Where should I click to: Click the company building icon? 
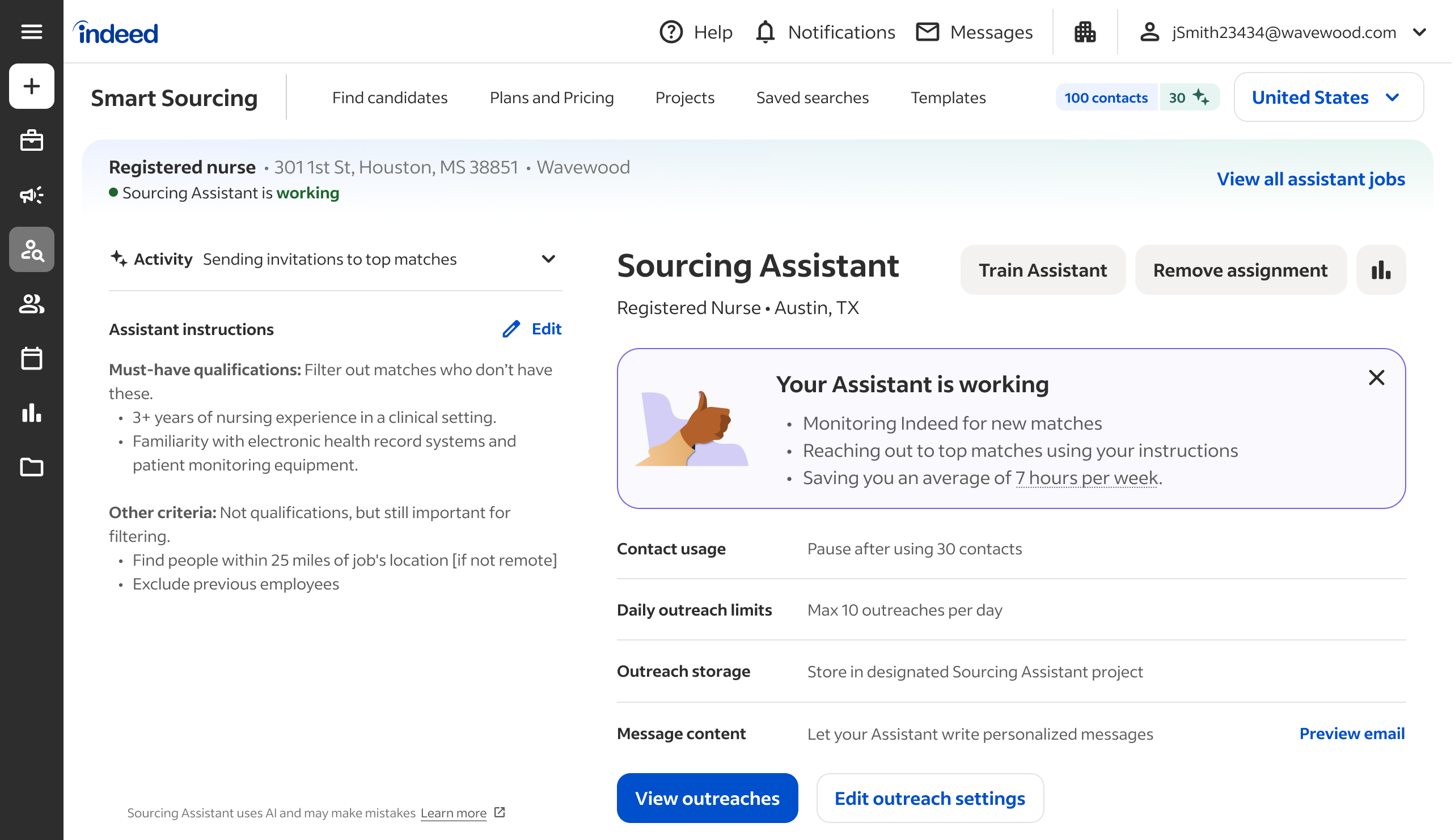pyautogui.click(x=1085, y=32)
